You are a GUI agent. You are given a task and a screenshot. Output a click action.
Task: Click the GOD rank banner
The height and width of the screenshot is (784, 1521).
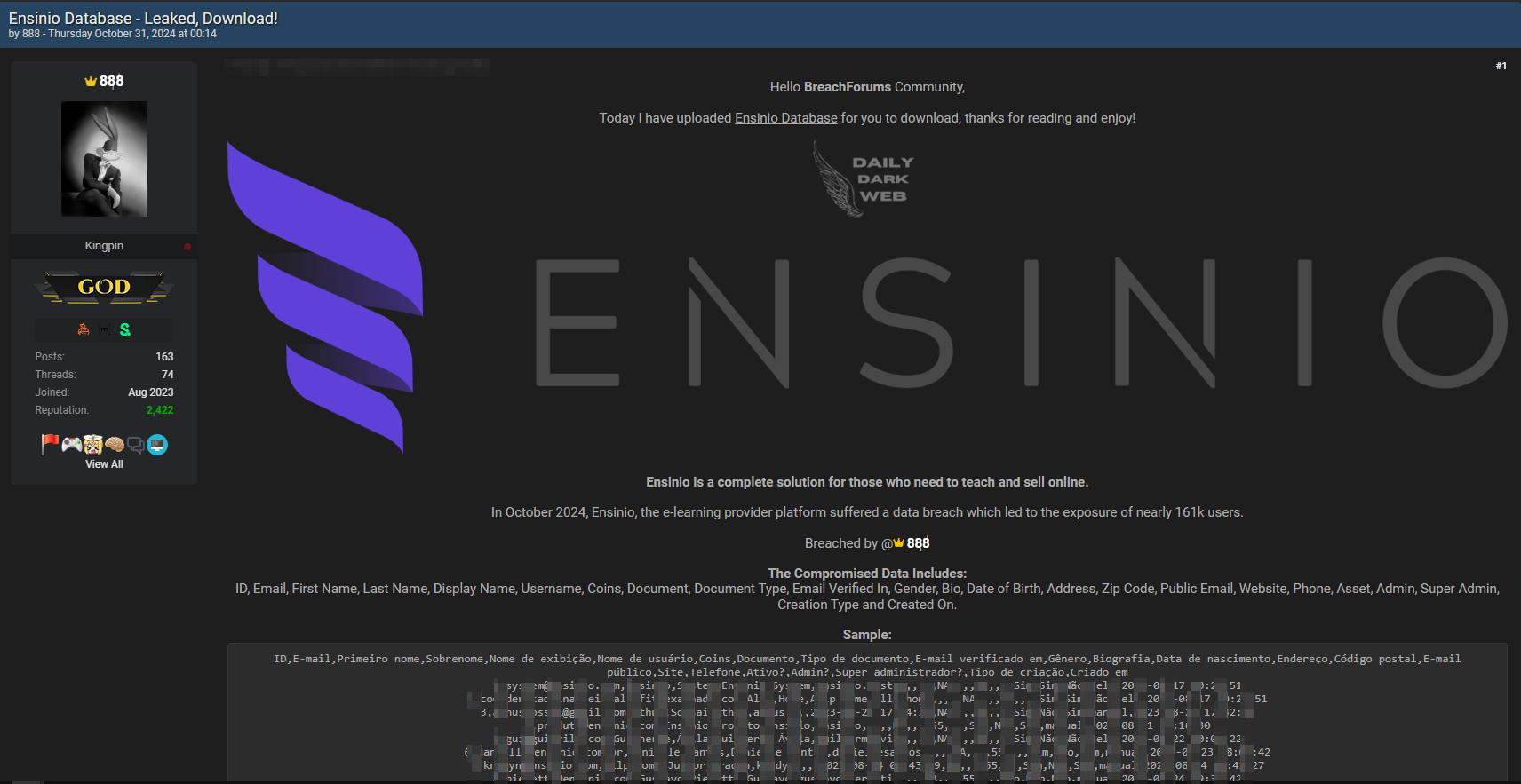pyautogui.click(x=104, y=287)
